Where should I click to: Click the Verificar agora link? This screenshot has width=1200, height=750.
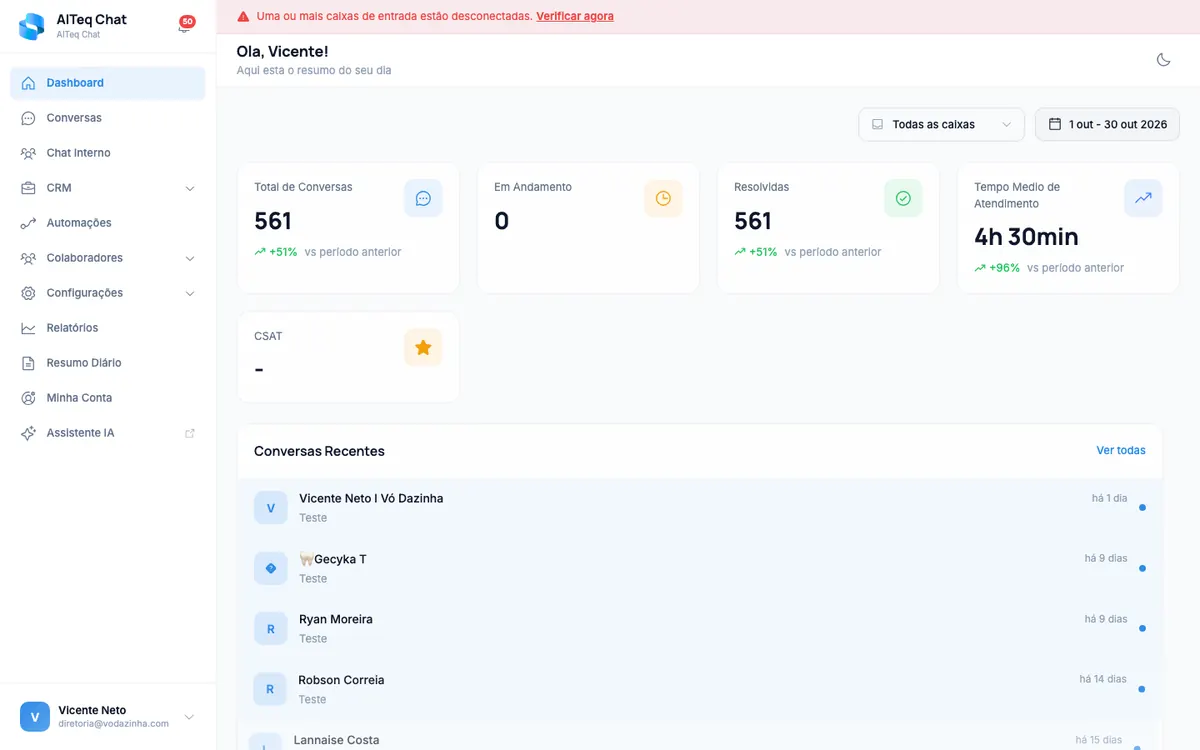pyautogui.click(x=575, y=16)
